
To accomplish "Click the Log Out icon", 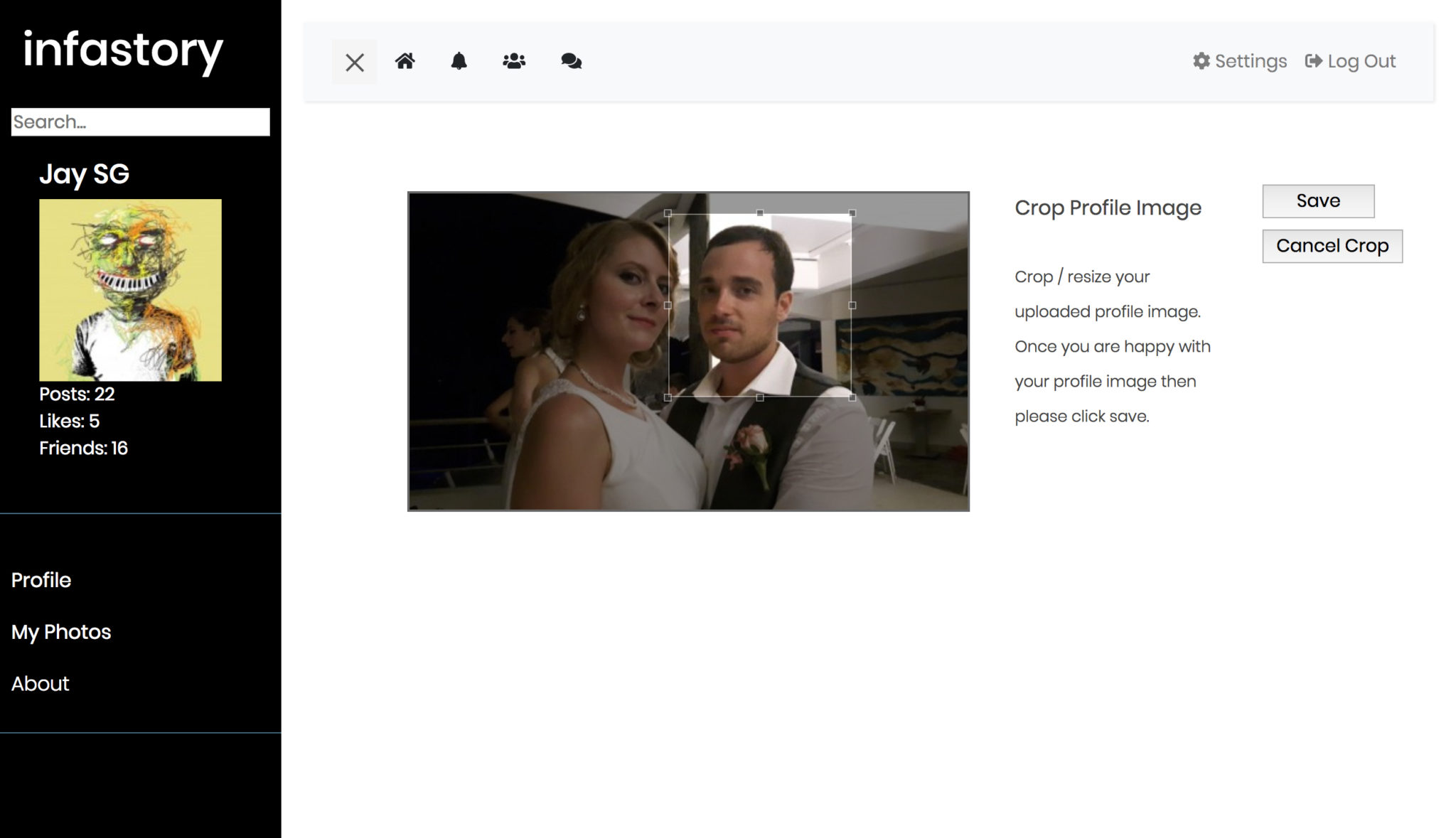I will (1313, 61).
